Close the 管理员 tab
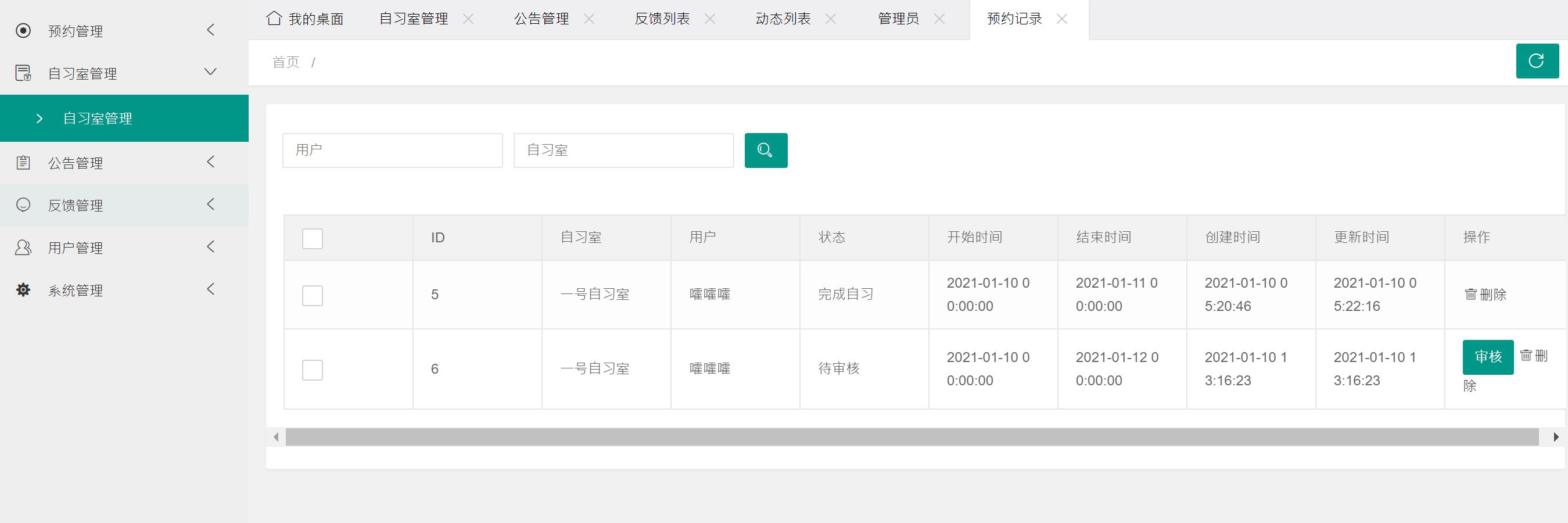Viewport: 1568px width, 523px height. click(x=939, y=19)
